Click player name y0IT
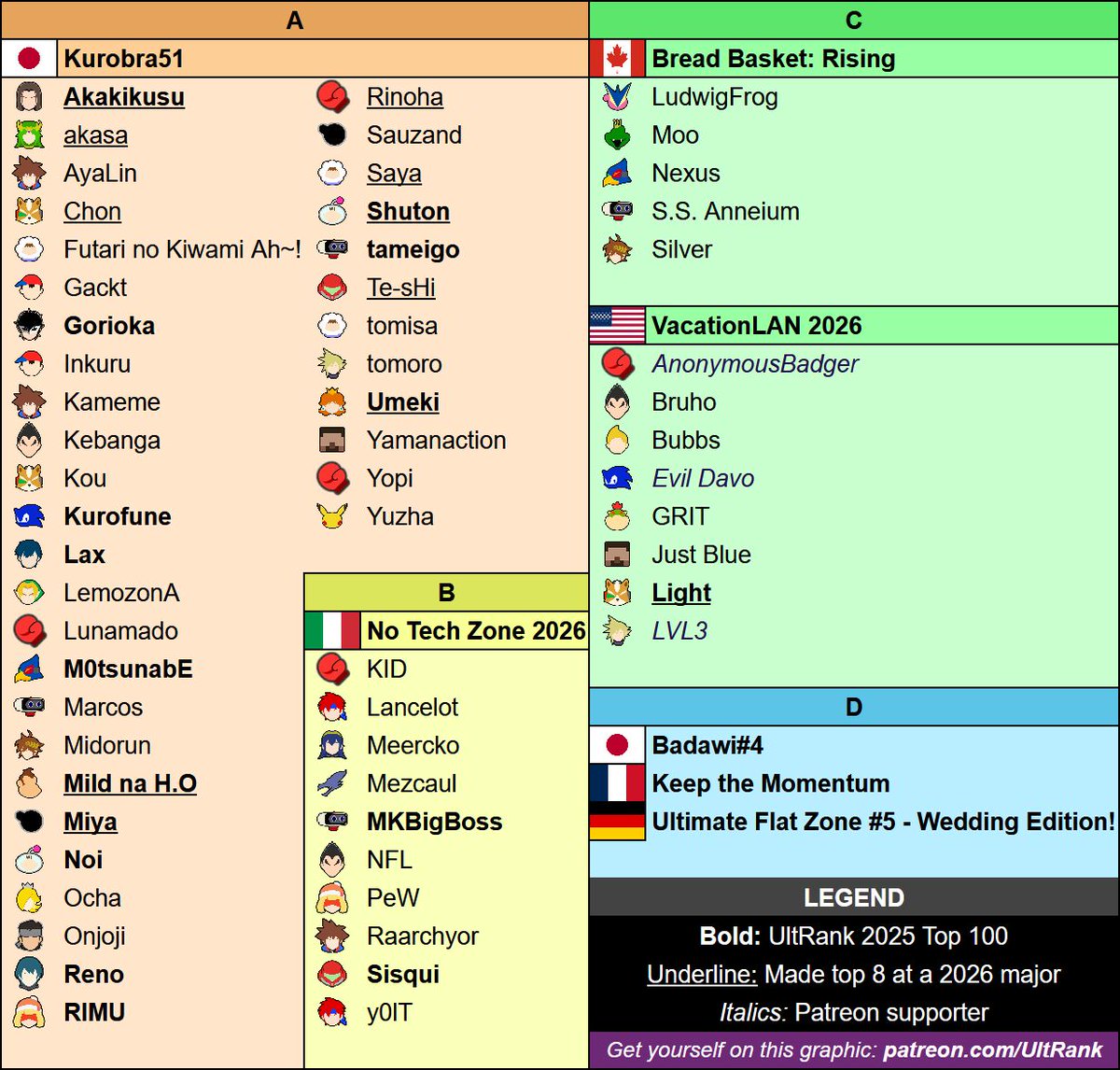The width and height of the screenshot is (1120, 1070). click(x=389, y=1012)
